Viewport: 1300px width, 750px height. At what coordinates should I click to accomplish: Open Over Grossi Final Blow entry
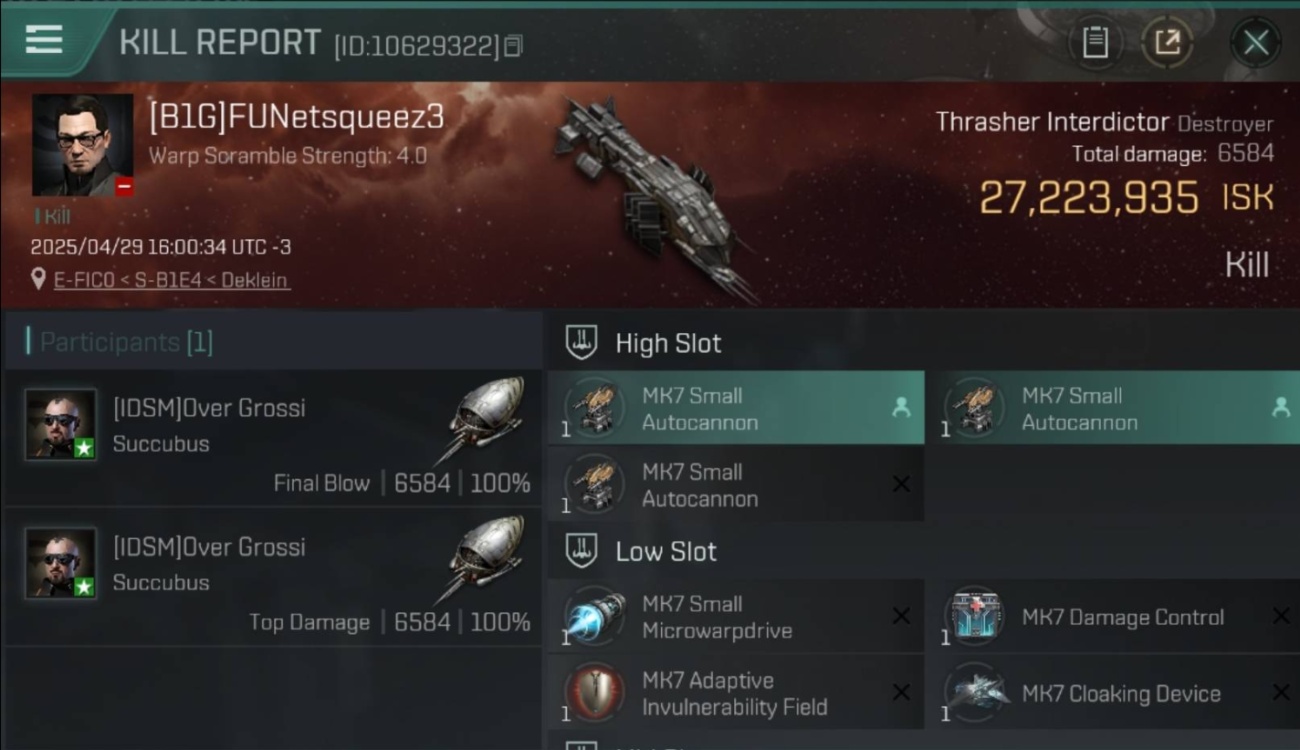click(273, 438)
